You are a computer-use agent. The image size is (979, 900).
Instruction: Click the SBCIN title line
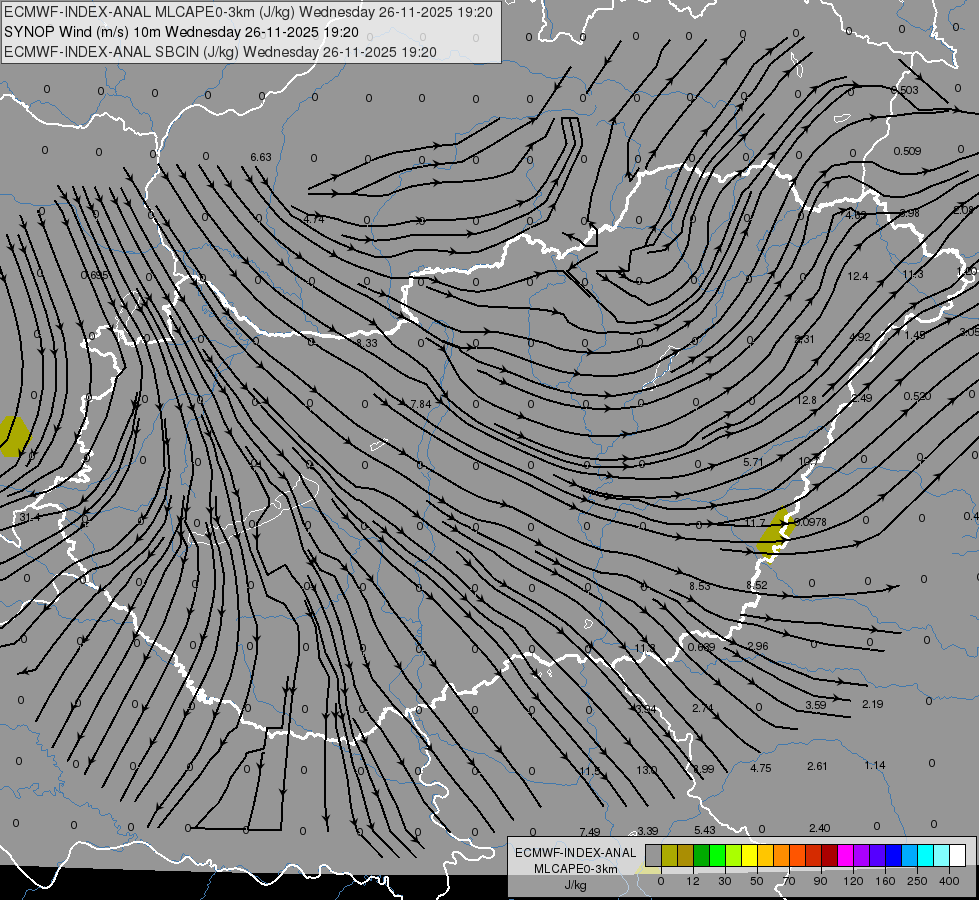220,52
